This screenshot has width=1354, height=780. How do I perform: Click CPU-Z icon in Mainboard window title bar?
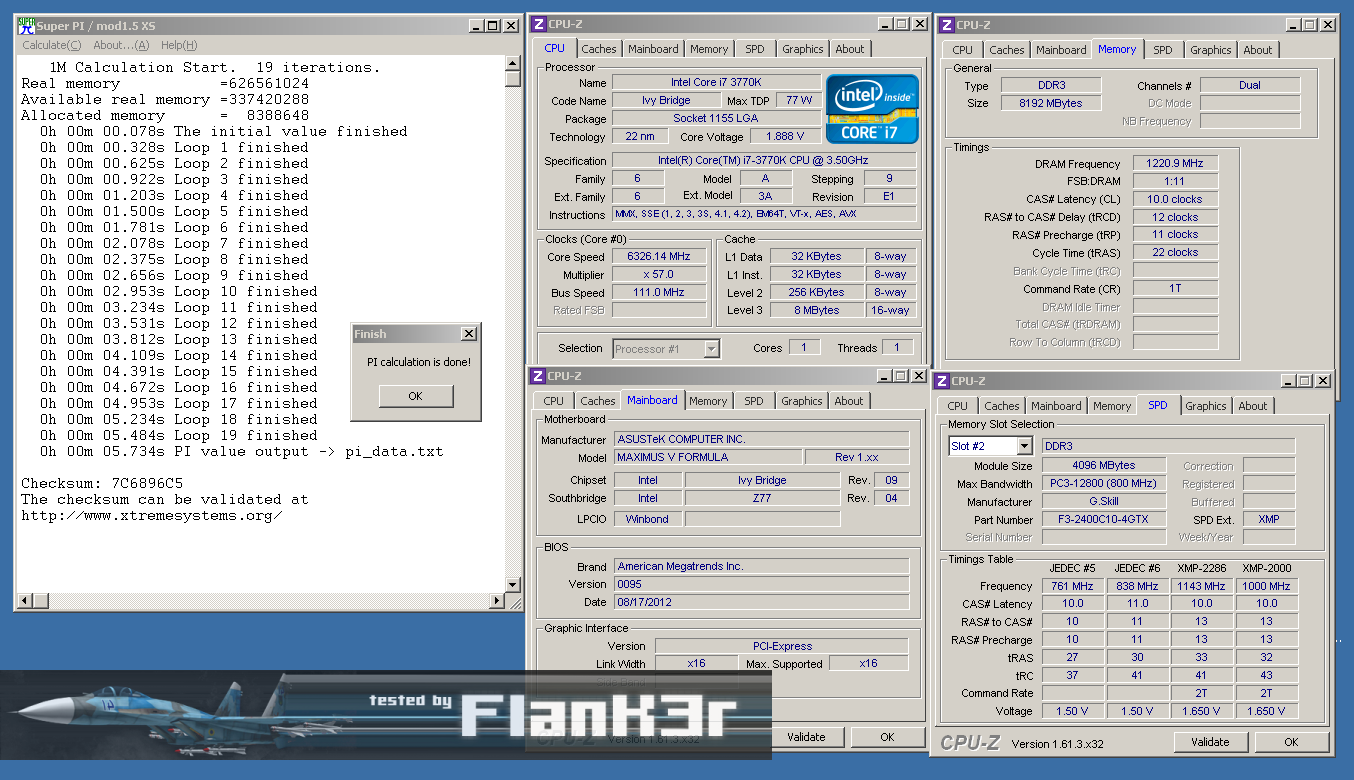(537, 376)
